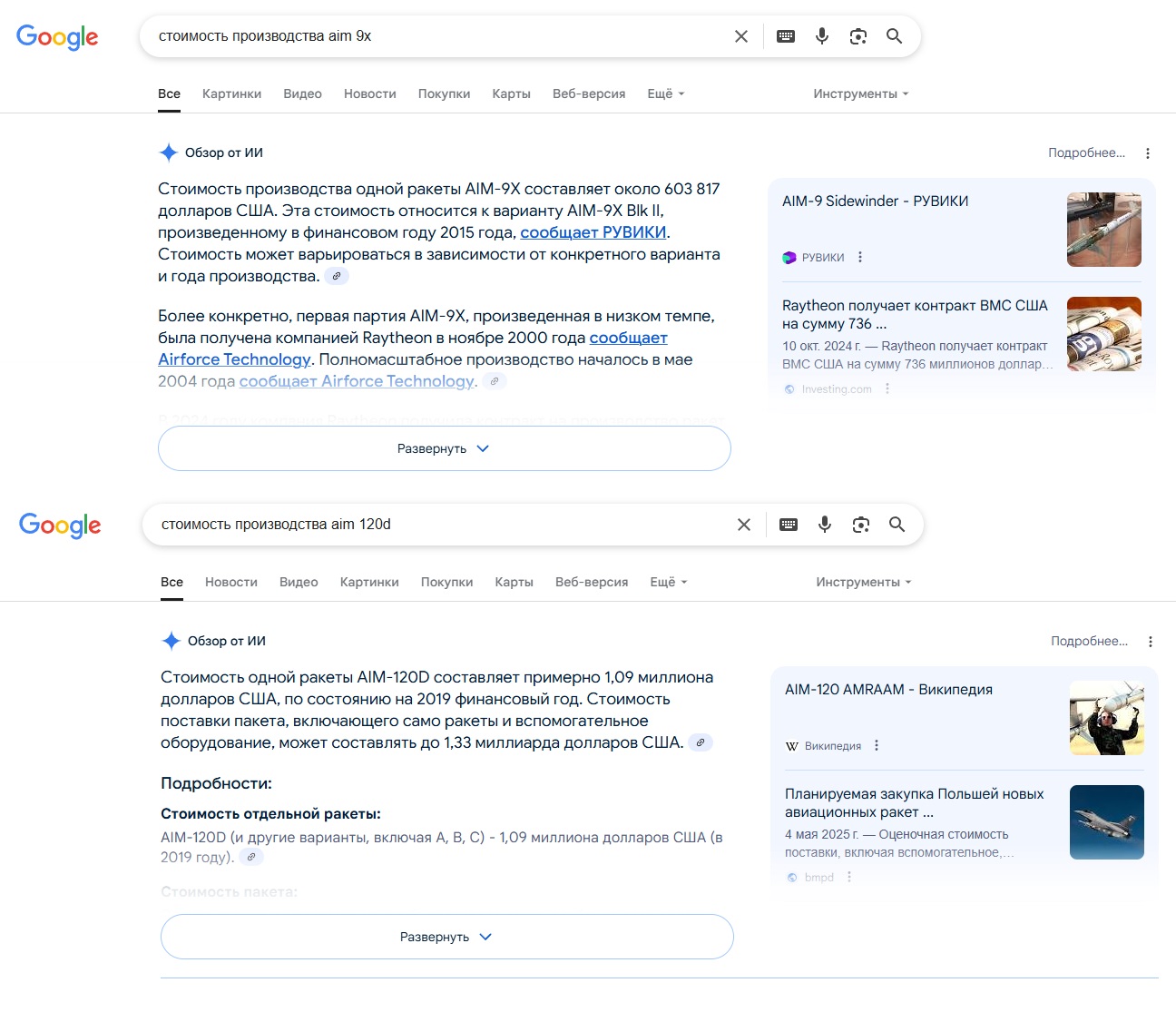1176x1012 pixels.
Task: Open the three-dot menu beside the Википедия source
Action: 877,745
